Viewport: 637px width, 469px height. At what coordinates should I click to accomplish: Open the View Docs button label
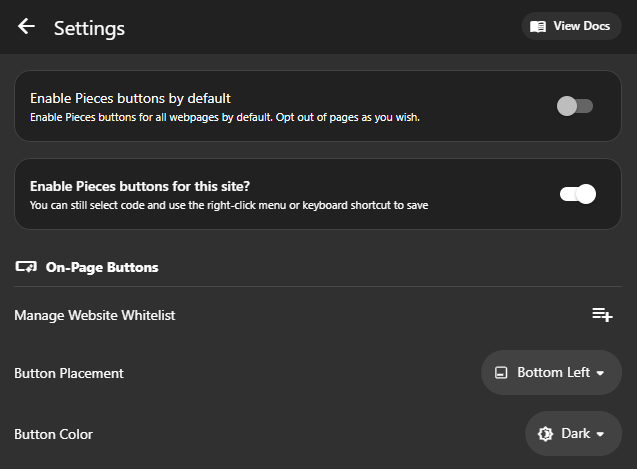[x=581, y=26]
